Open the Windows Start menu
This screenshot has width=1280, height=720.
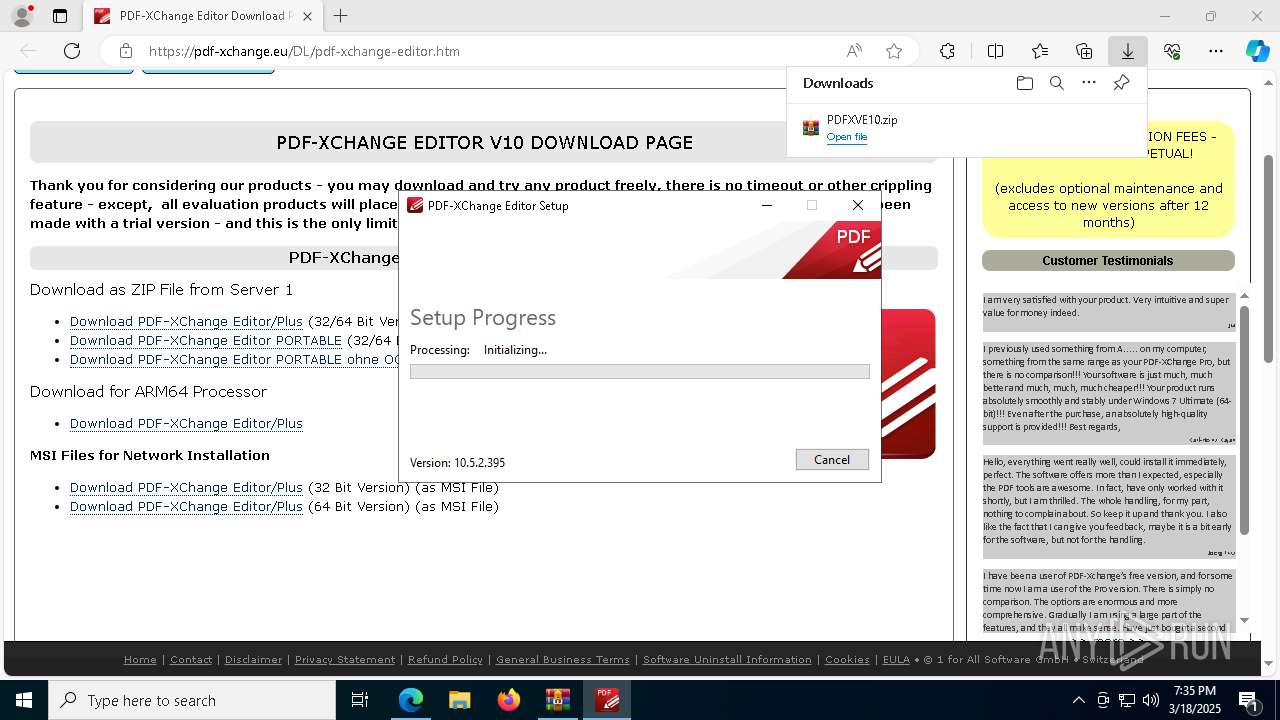coord(24,700)
